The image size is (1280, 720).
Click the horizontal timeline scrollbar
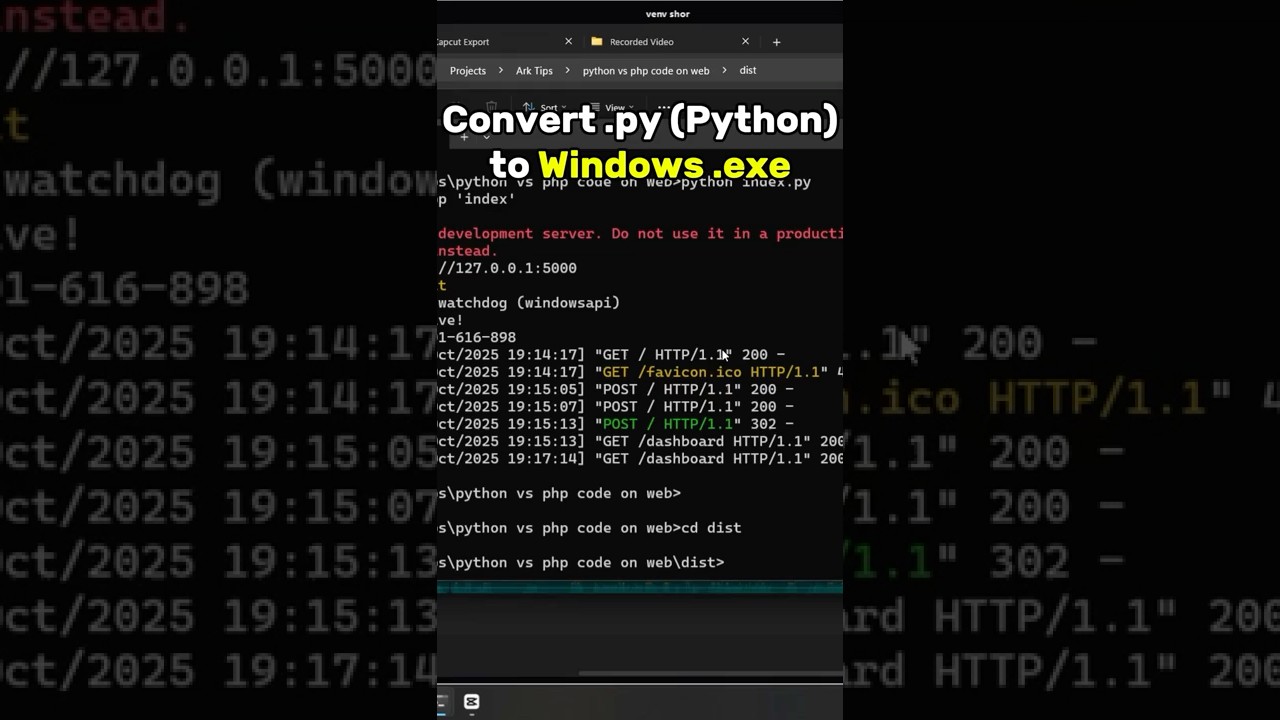710,674
